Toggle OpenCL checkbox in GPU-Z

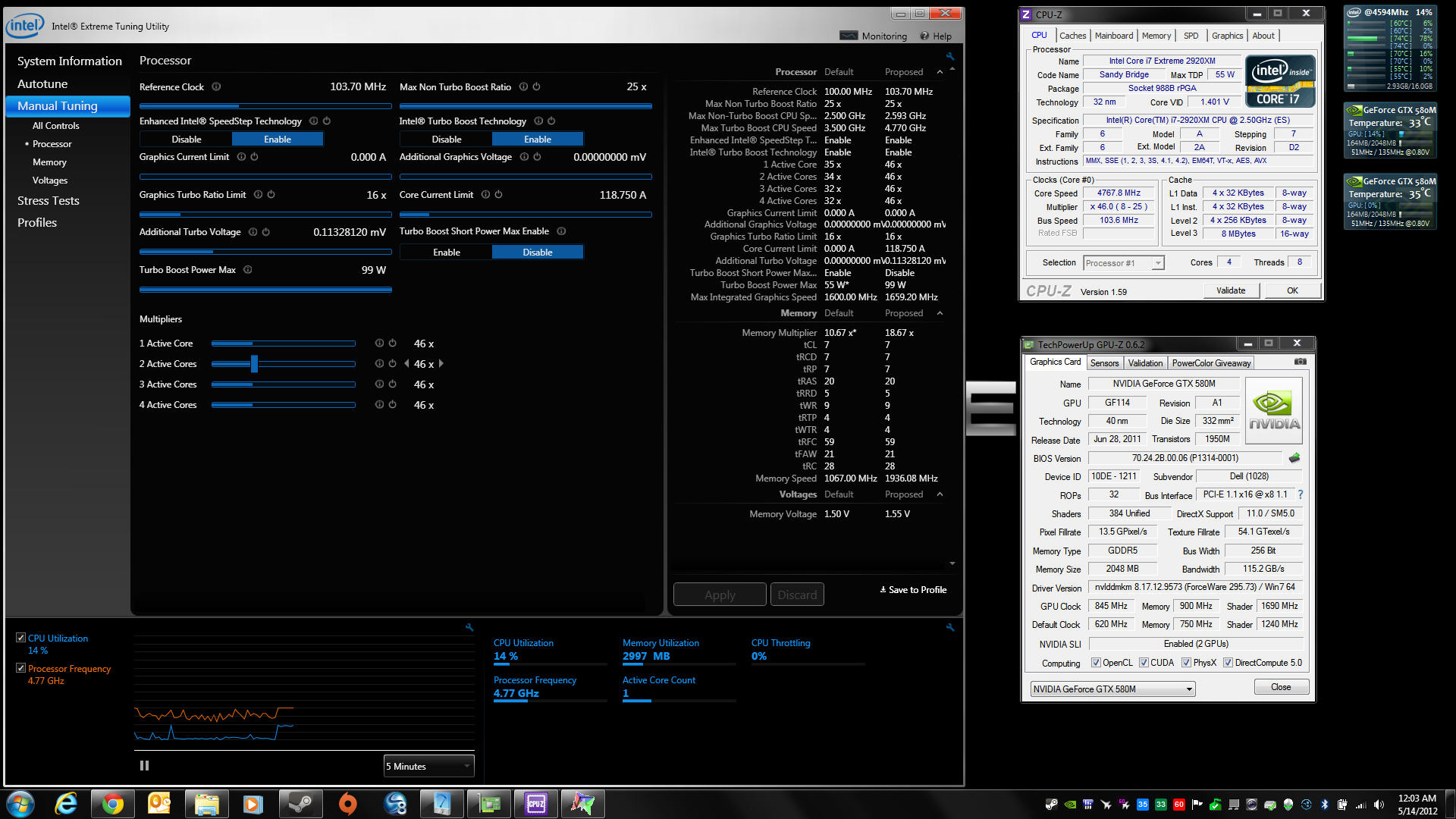pyautogui.click(x=1095, y=663)
